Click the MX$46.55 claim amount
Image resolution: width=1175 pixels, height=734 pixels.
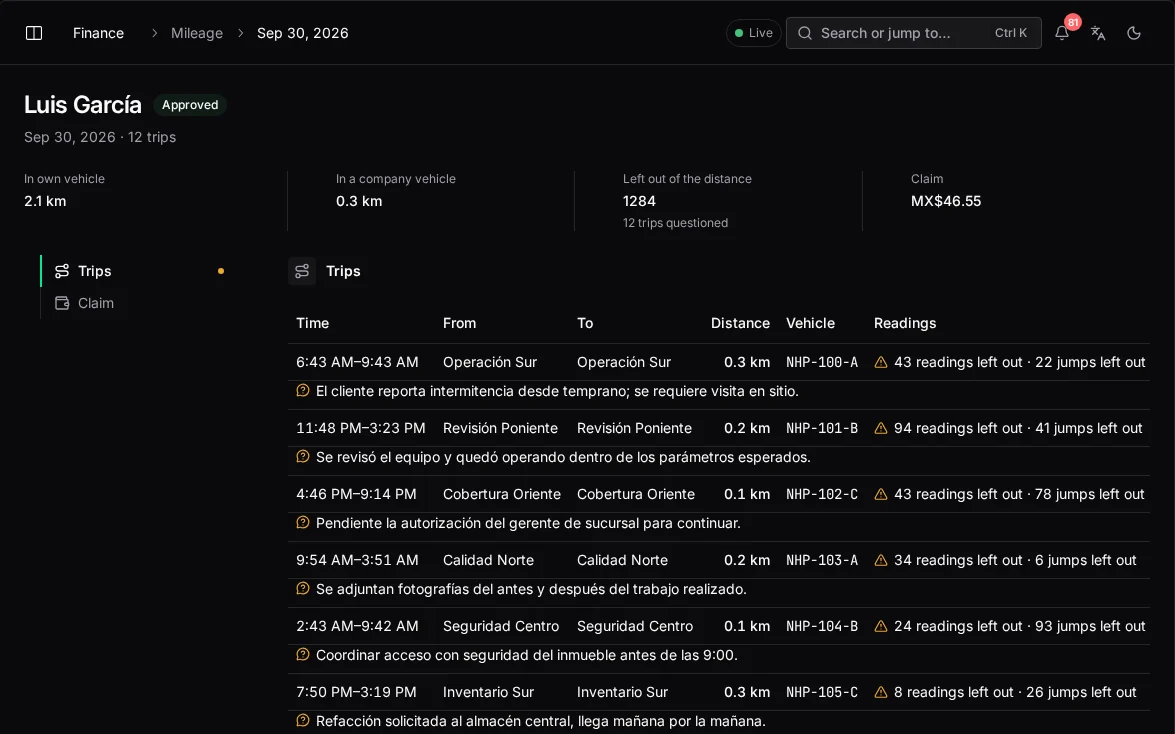[x=946, y=201]
